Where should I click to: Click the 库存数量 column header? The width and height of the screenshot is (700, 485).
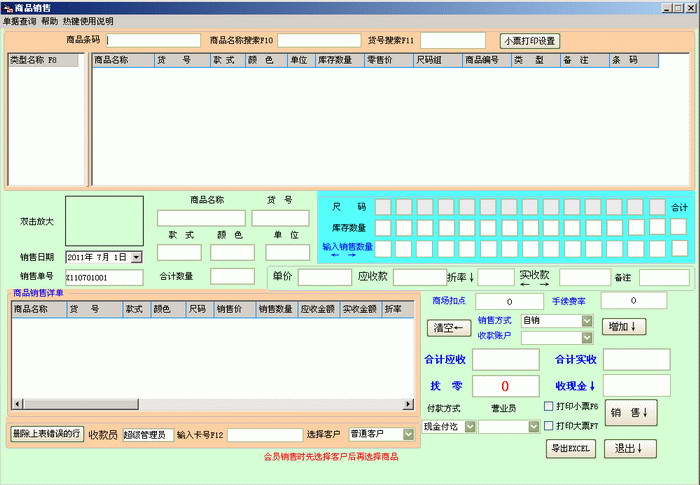(x=340, y=60)
